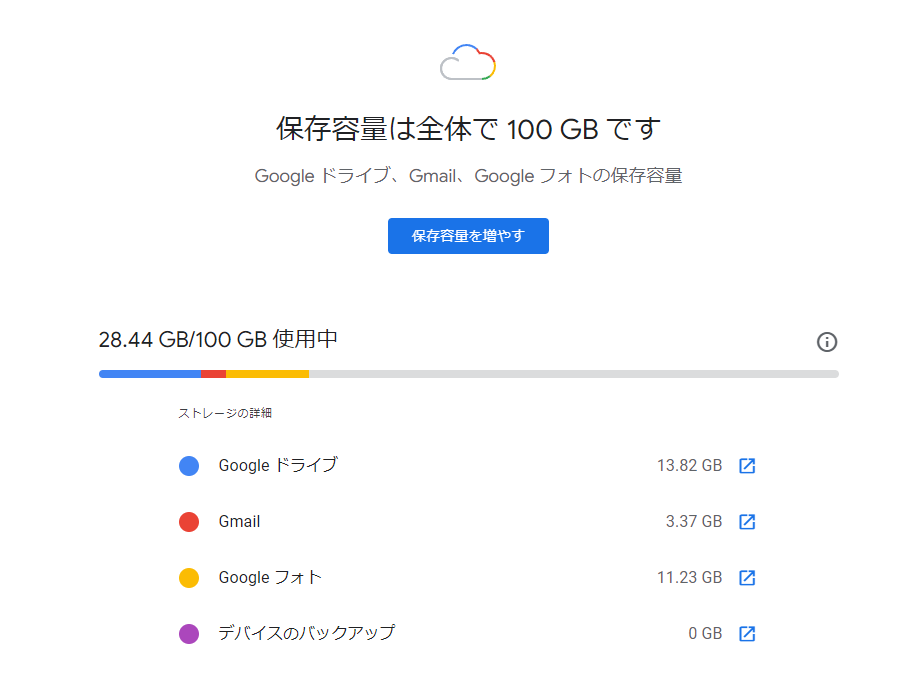Select the purple backup color dot

[x=189, y=633]
